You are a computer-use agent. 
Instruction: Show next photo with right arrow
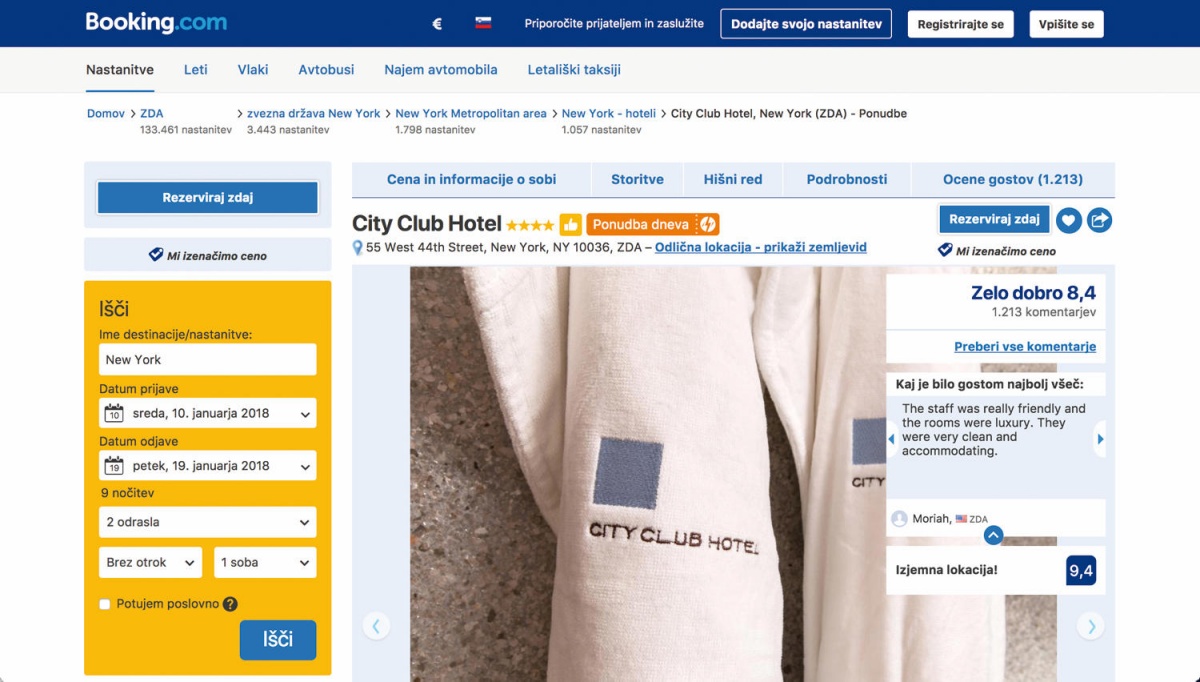click(1091, 627)
